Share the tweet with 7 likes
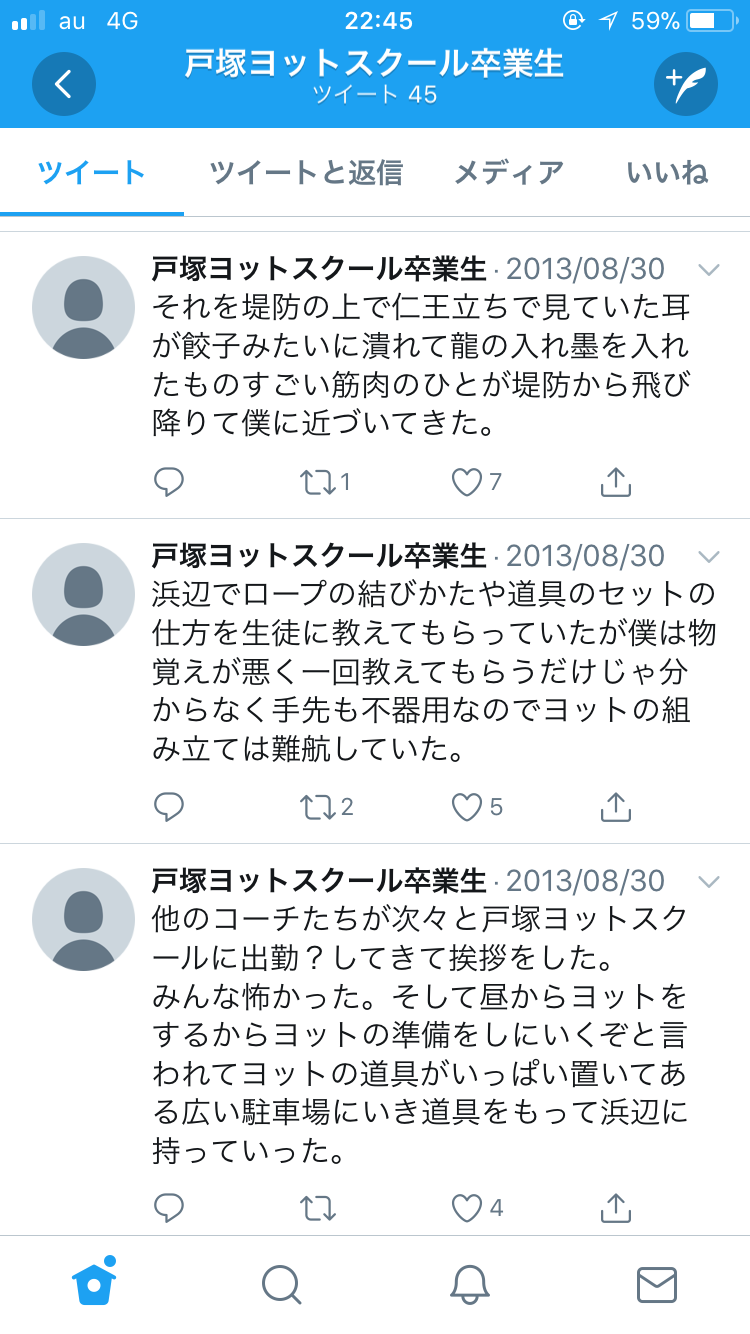This screenshot has height=1334, width=750. click(x=617, y=482)
